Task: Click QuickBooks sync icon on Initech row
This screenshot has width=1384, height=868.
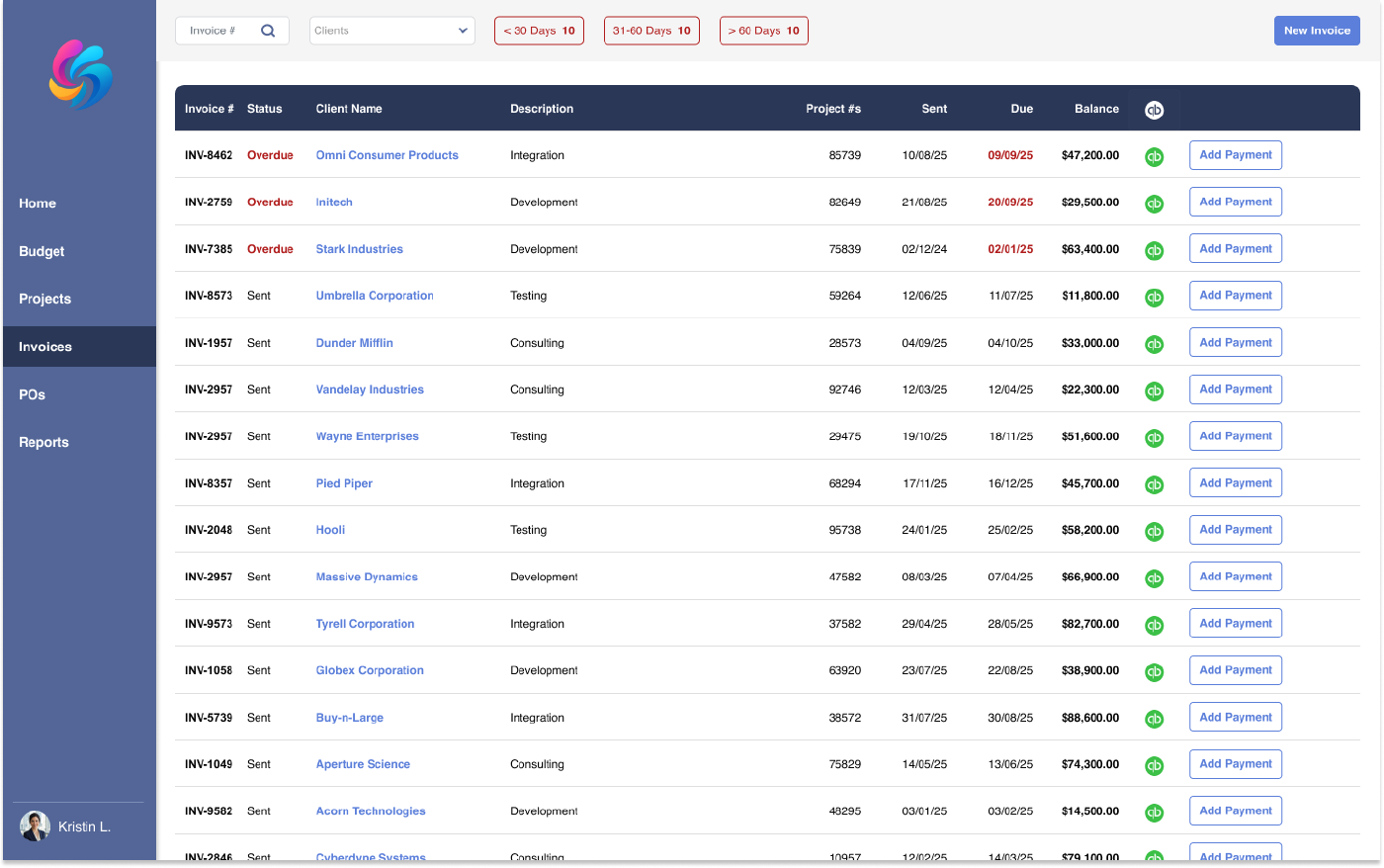Action: pyautogui.click(x=1154, y=204)
